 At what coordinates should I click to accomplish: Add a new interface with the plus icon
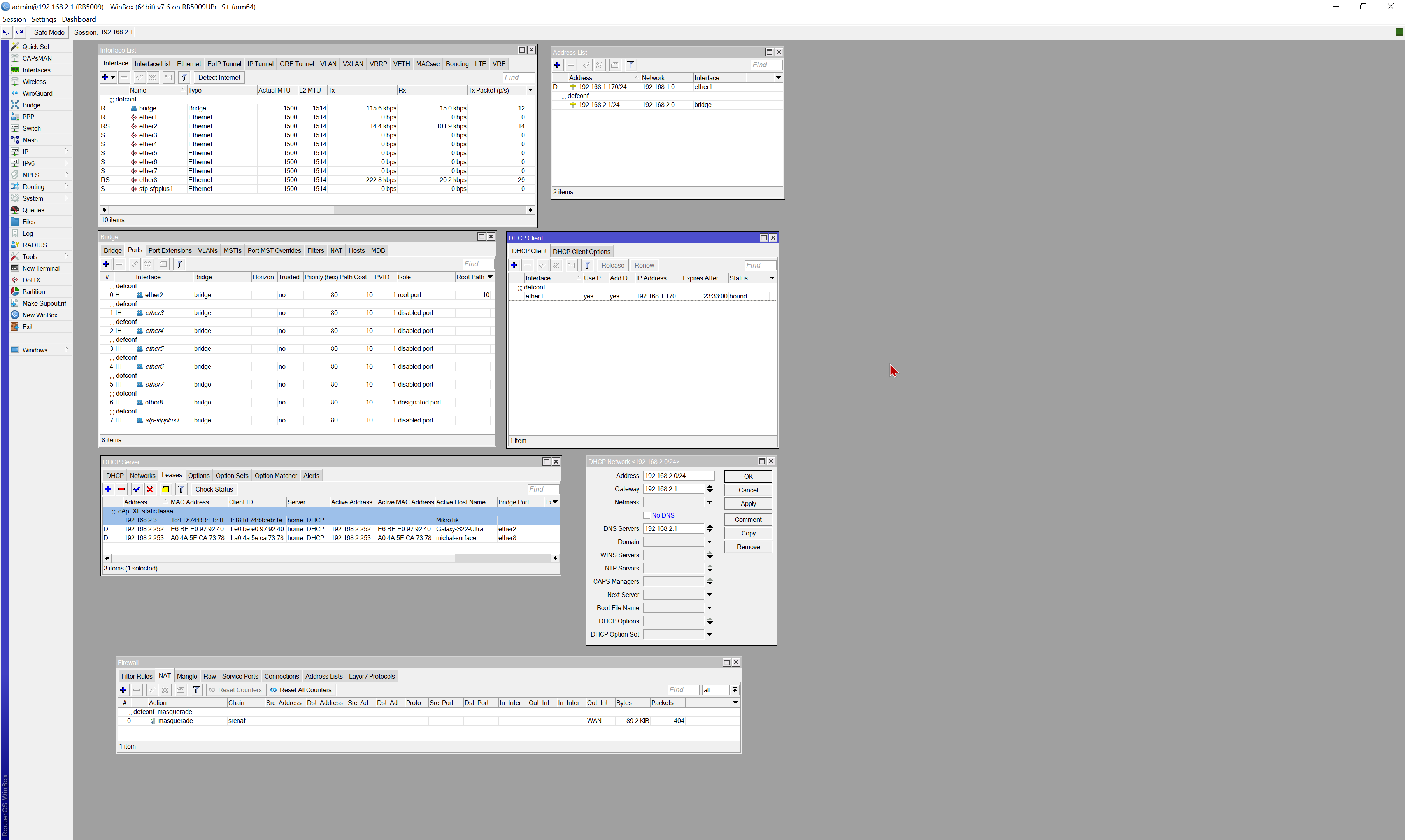(105, 77)
